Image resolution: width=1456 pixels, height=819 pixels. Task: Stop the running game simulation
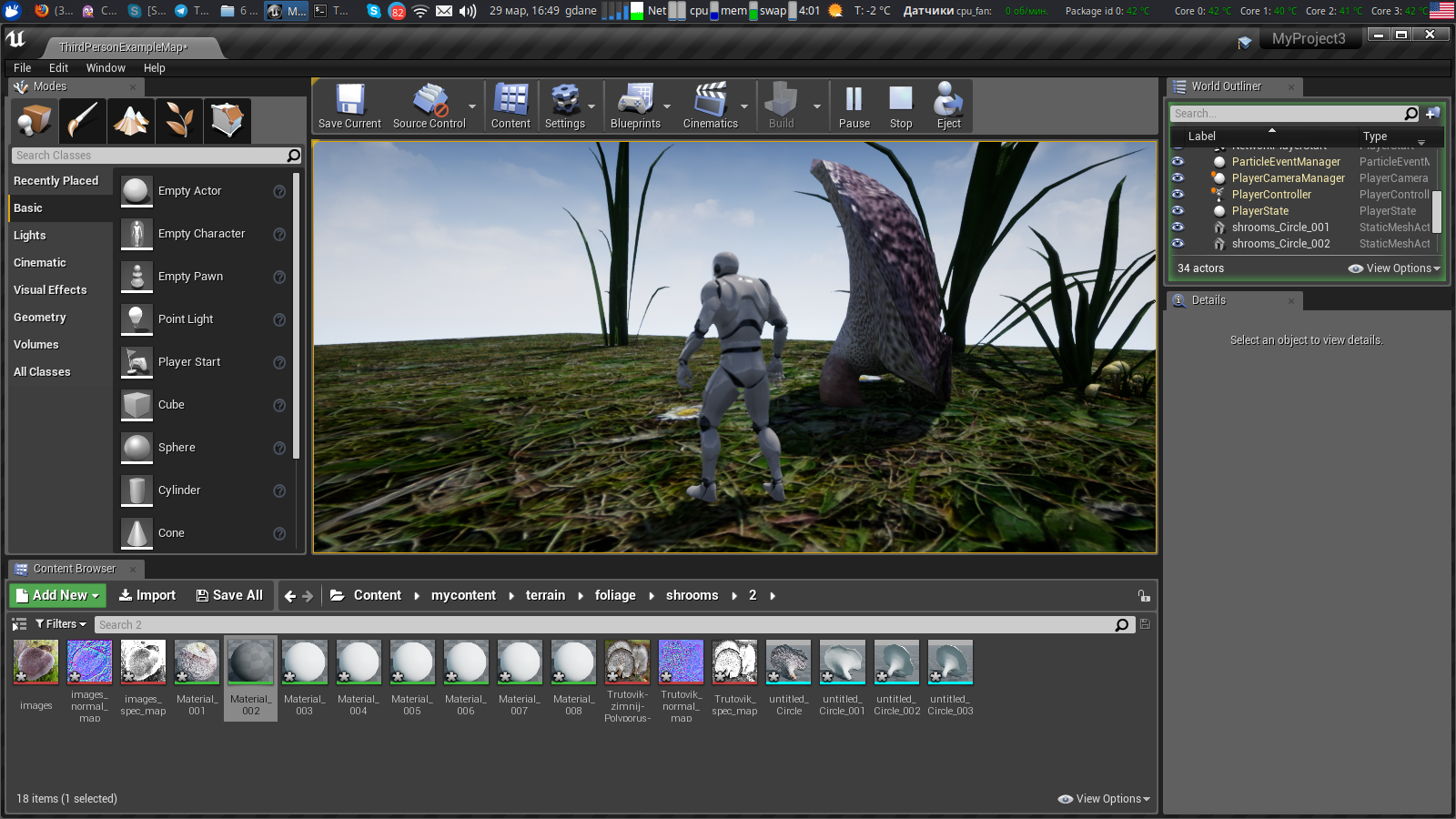point(900,106)
